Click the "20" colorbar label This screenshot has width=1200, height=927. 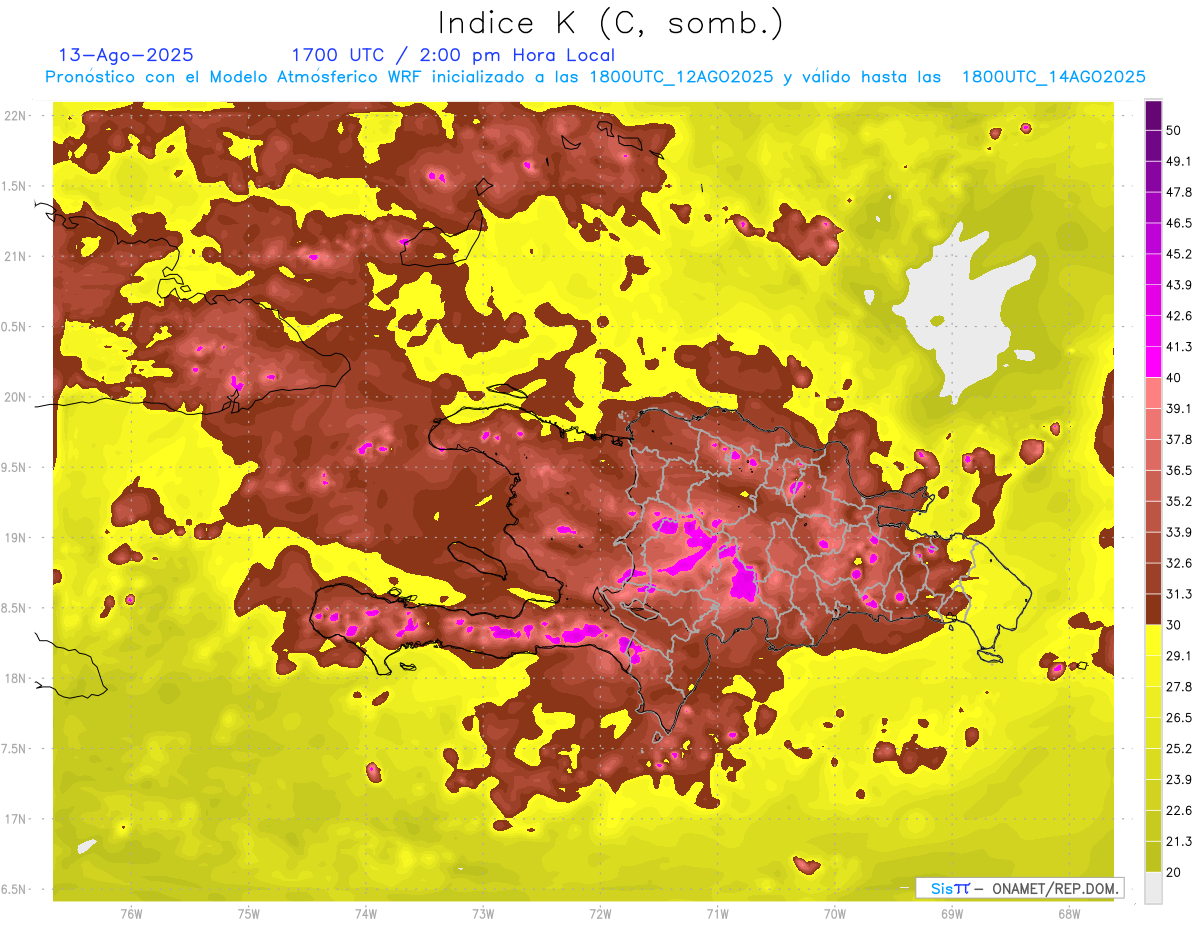coord(1175,872)
